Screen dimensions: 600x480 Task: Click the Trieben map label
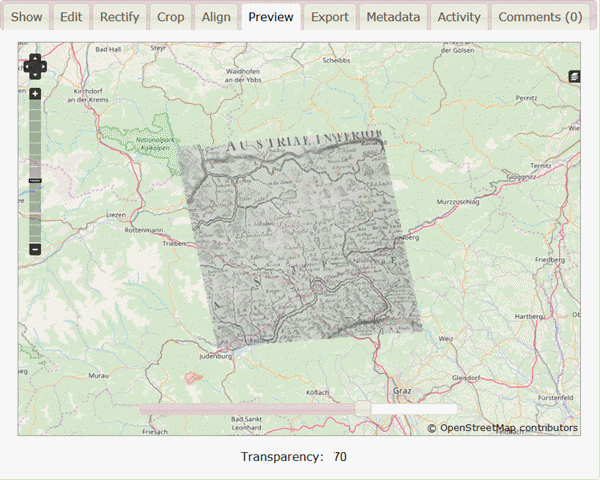tap(174, 243)
